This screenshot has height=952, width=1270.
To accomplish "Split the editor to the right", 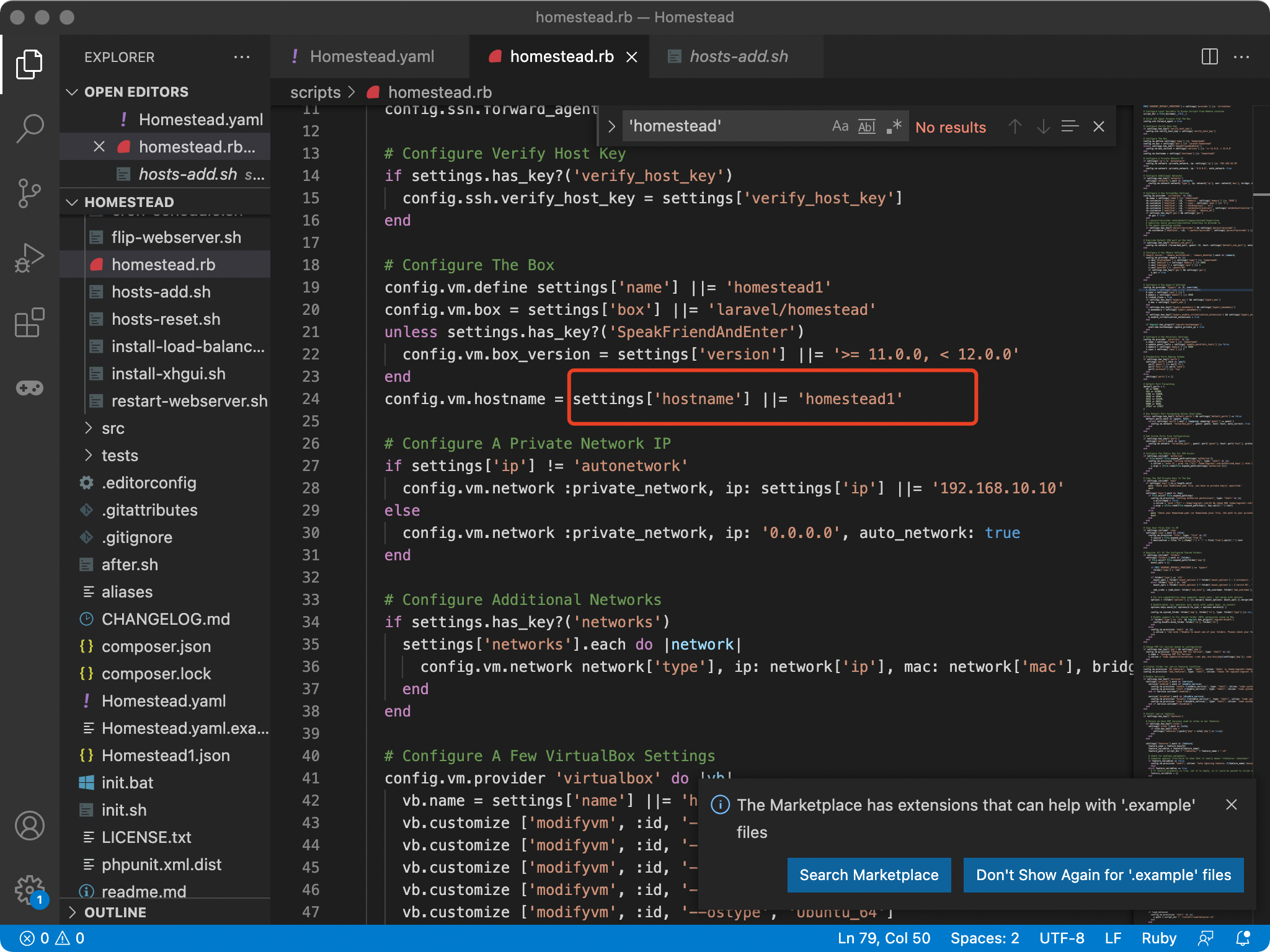I will tap(1209, 57).
